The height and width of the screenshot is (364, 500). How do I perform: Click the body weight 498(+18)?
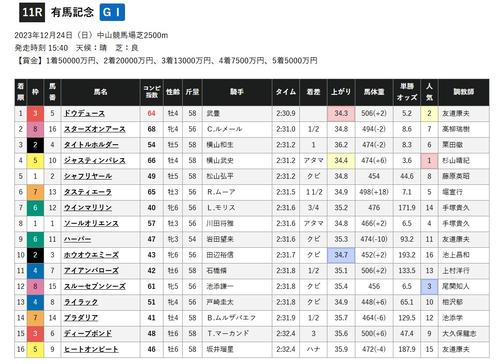tap(374, 192)
